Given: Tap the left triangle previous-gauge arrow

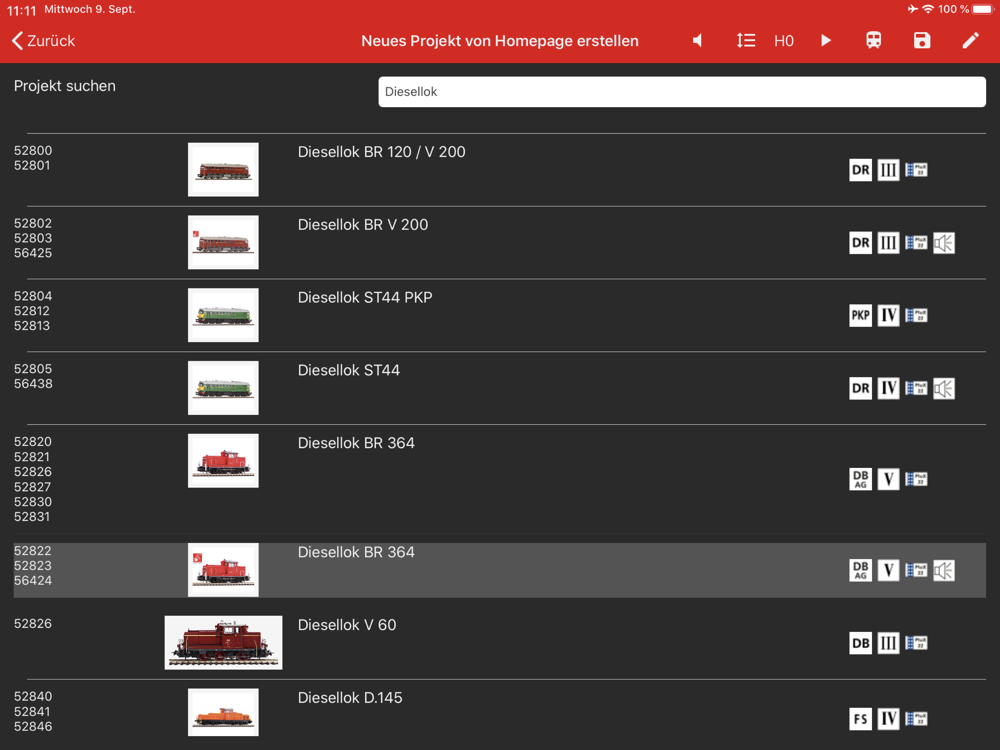Looking at the screenshot, I should coord(698,41).
